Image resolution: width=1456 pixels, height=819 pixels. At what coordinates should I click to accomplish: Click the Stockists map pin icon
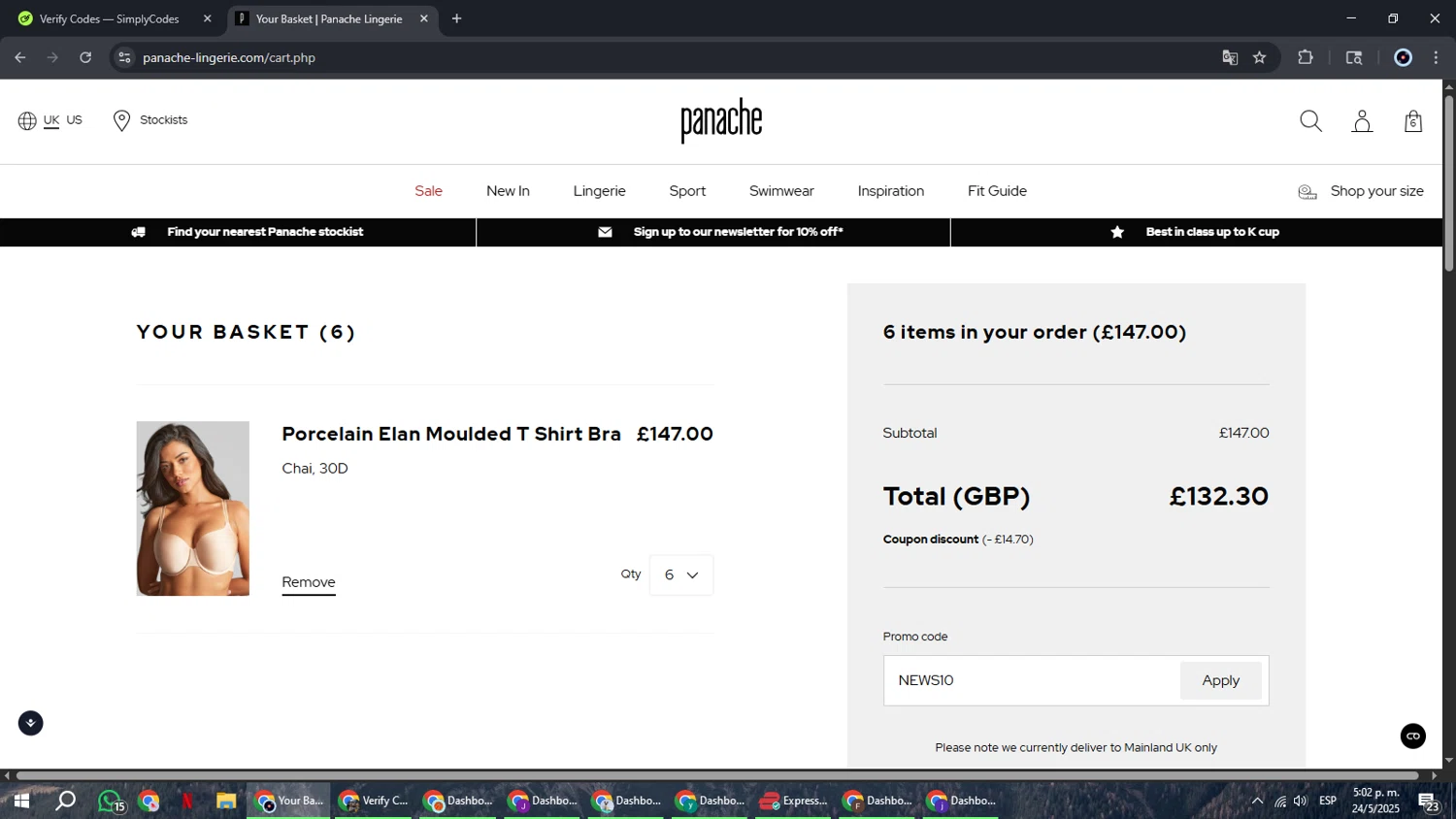[121, 120]
